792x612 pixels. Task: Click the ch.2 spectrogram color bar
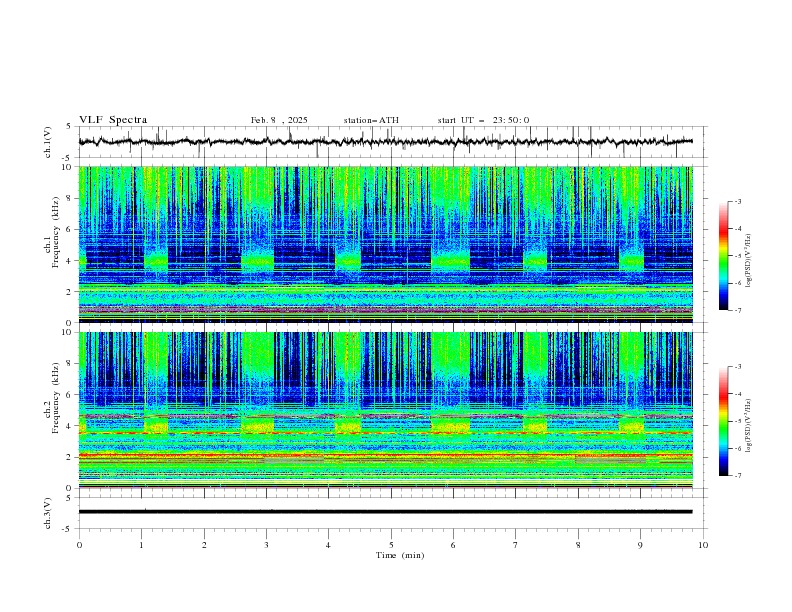724,421
